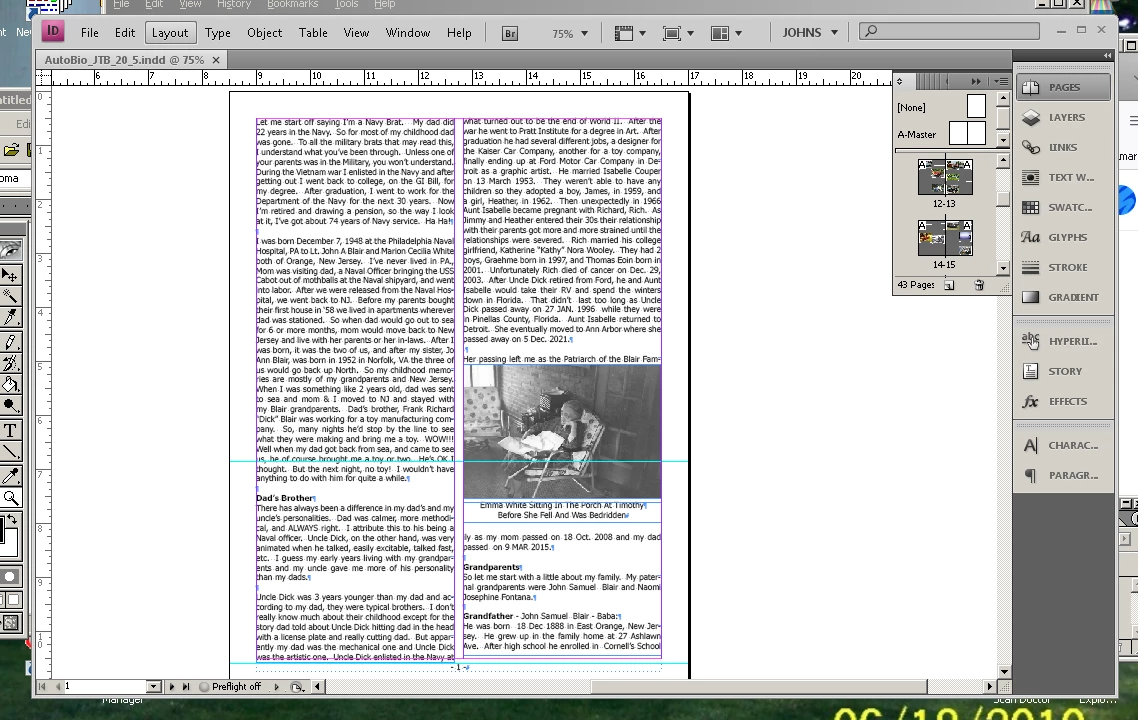
Task: Open the Layout menu
Action: tap(170, 33)
